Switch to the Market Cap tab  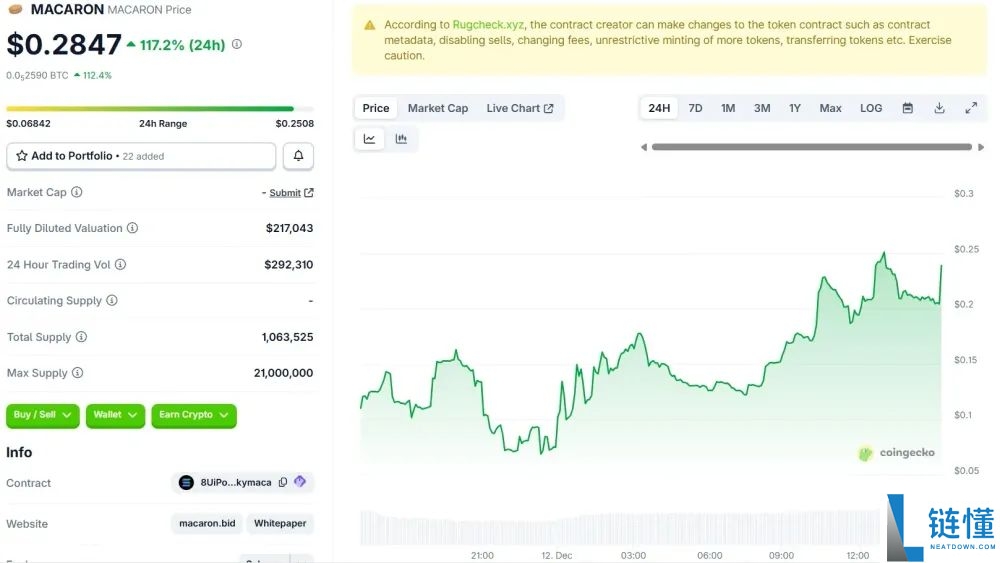click(437, 108)
